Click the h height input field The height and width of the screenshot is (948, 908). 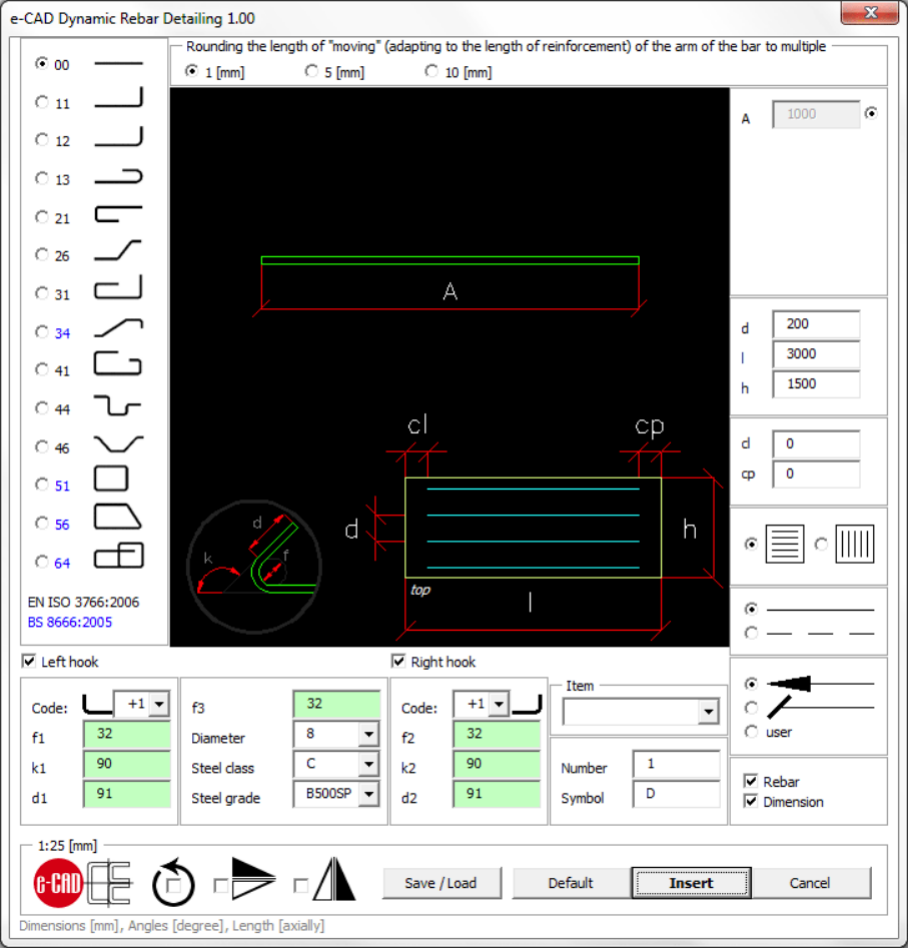[816, 384]
